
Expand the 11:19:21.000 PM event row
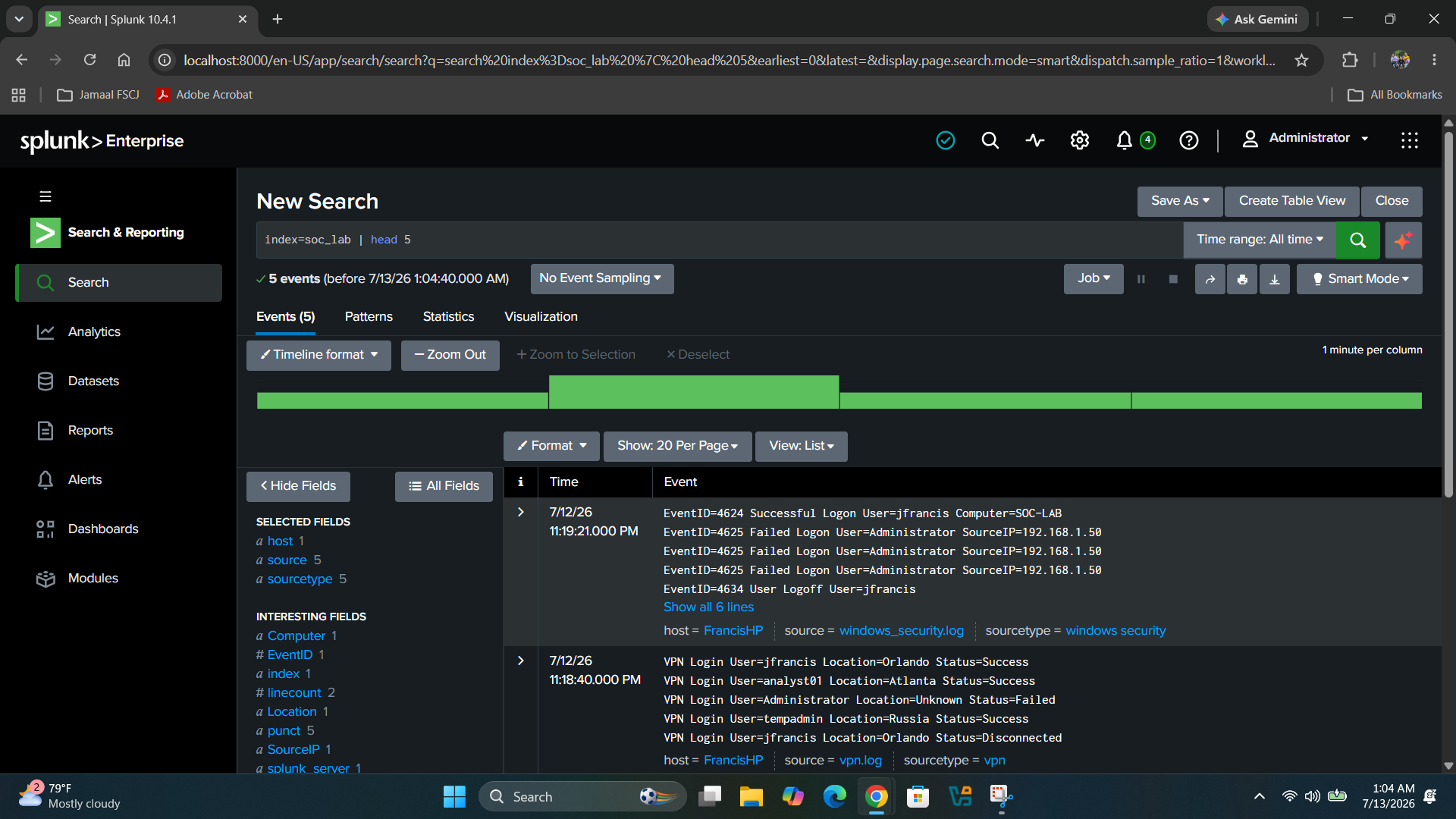click(520, 513)
